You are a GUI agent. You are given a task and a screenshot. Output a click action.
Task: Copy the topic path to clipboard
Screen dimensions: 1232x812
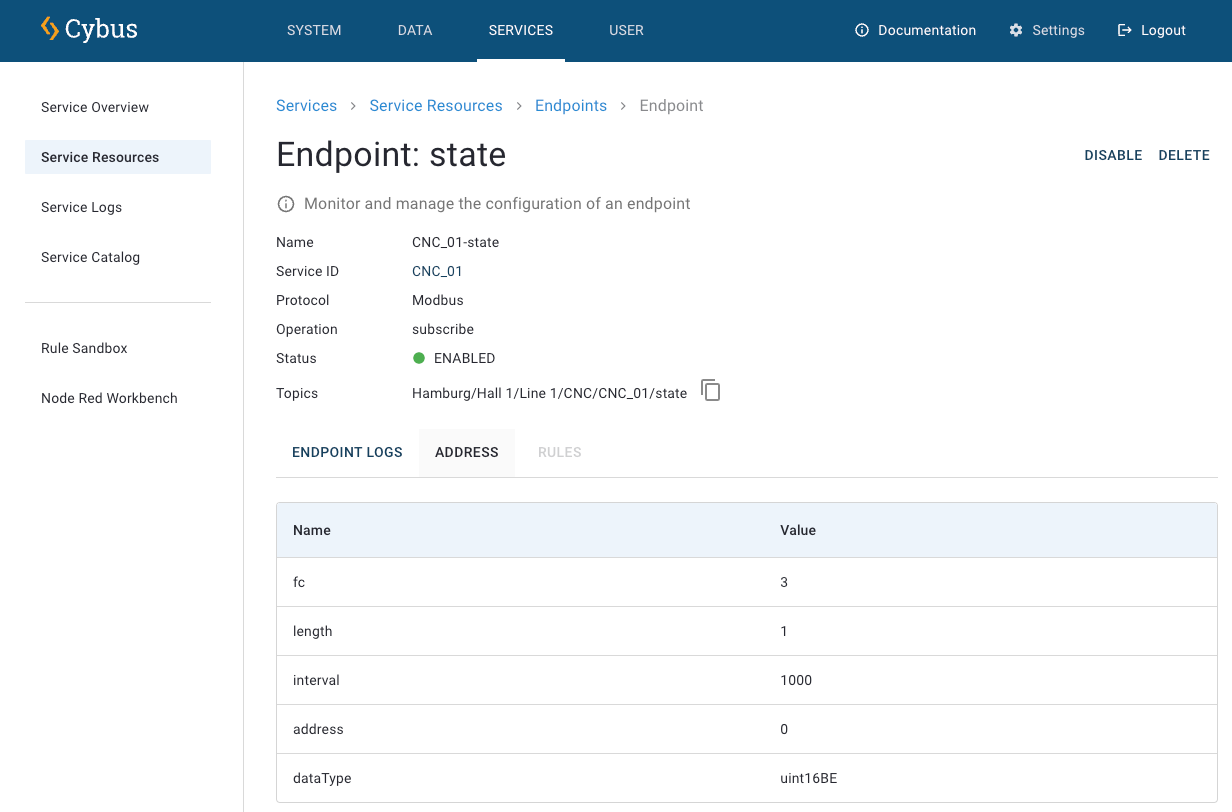(710, 391)
